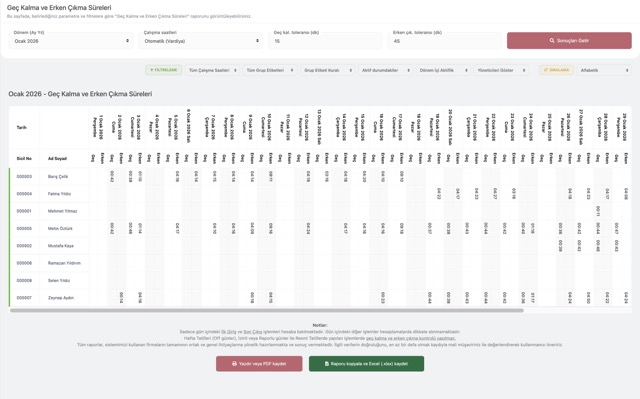Click the Sonuçları Getir search button

569,41
